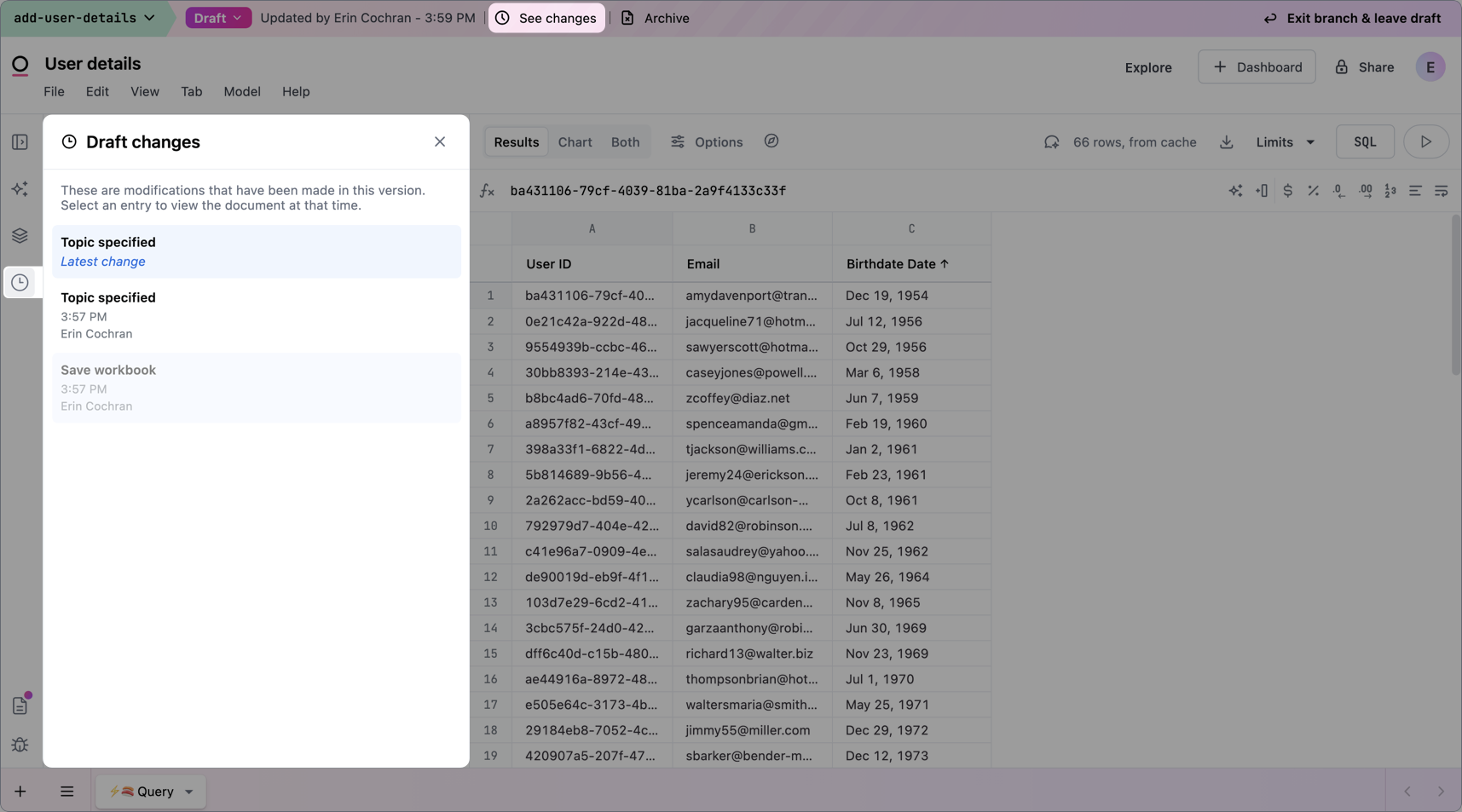Apply percent format to the column

1313,191
